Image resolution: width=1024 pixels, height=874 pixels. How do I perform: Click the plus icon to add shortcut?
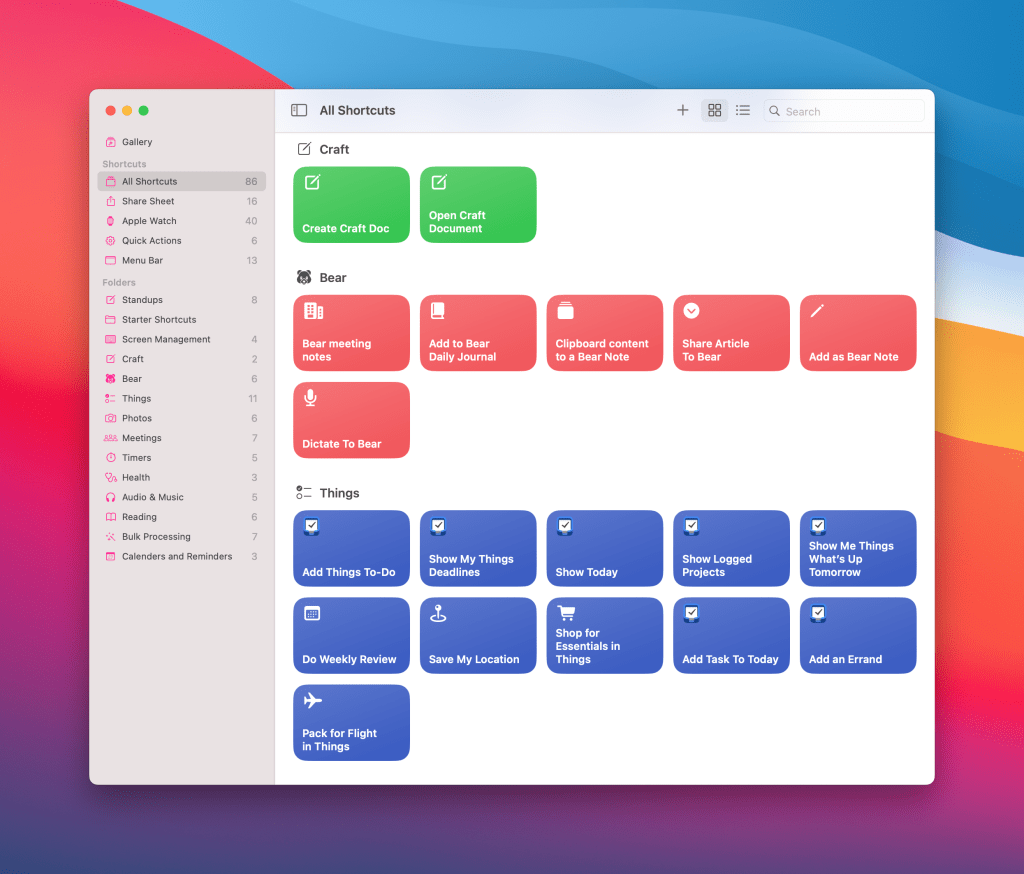(x=683, y=111)
